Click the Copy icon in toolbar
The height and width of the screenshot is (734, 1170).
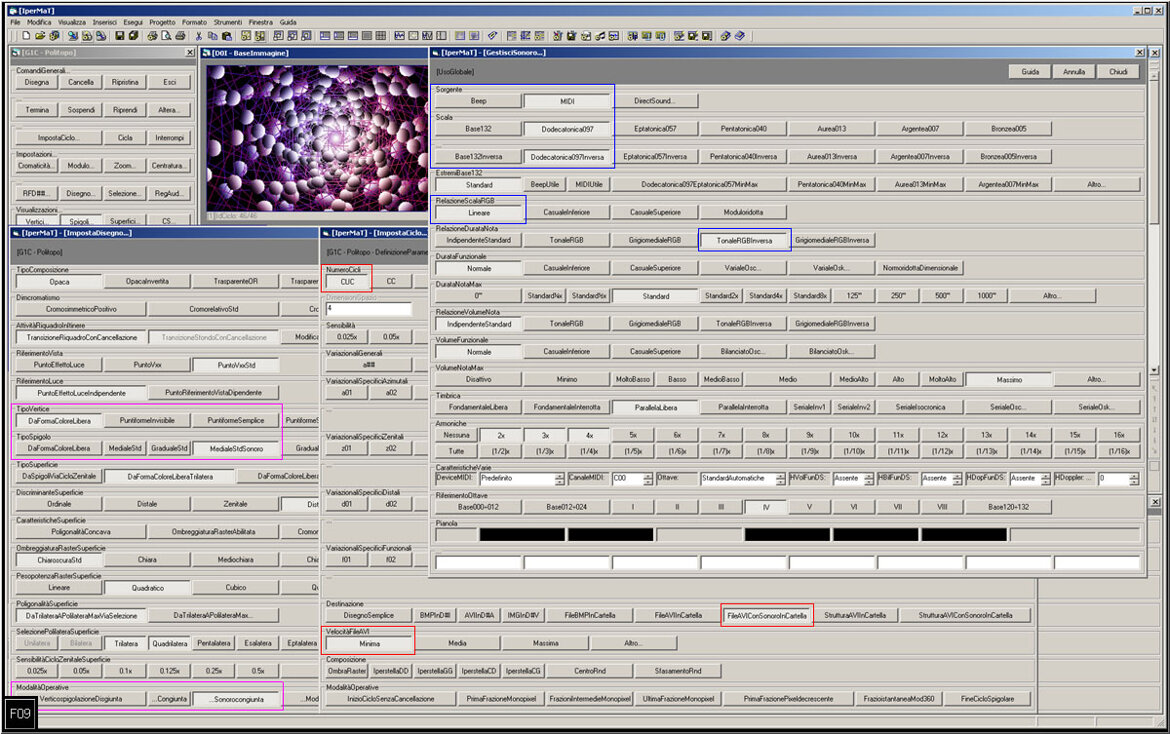coord(213,36)
